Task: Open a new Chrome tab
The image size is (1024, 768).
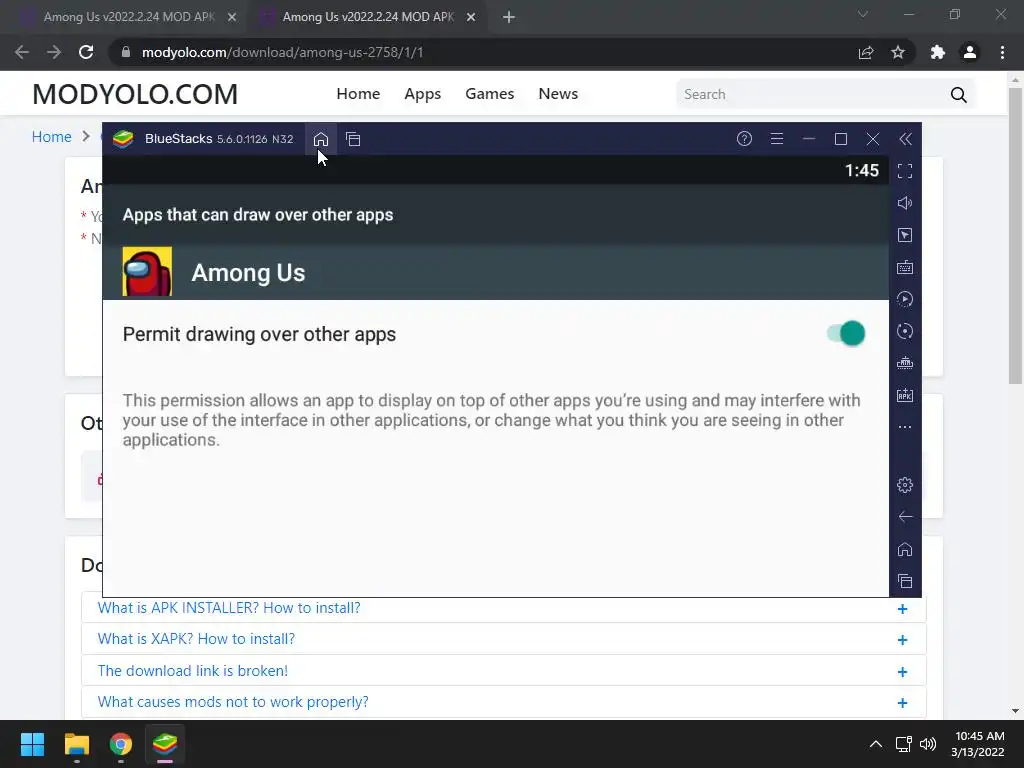Action: click(x=509, y=18)
